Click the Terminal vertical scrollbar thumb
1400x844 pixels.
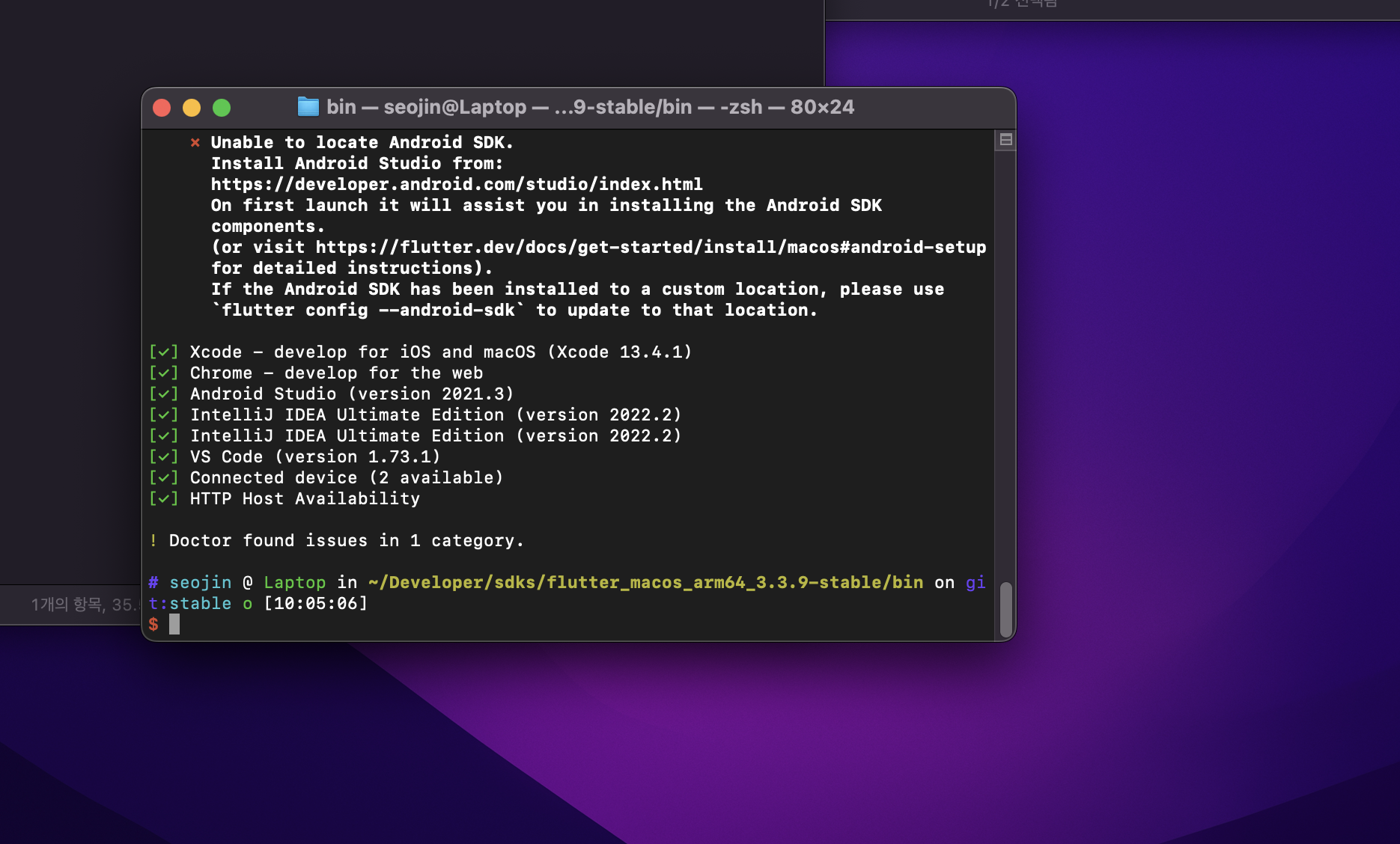pyautogui.click(x=1005, y=609)
